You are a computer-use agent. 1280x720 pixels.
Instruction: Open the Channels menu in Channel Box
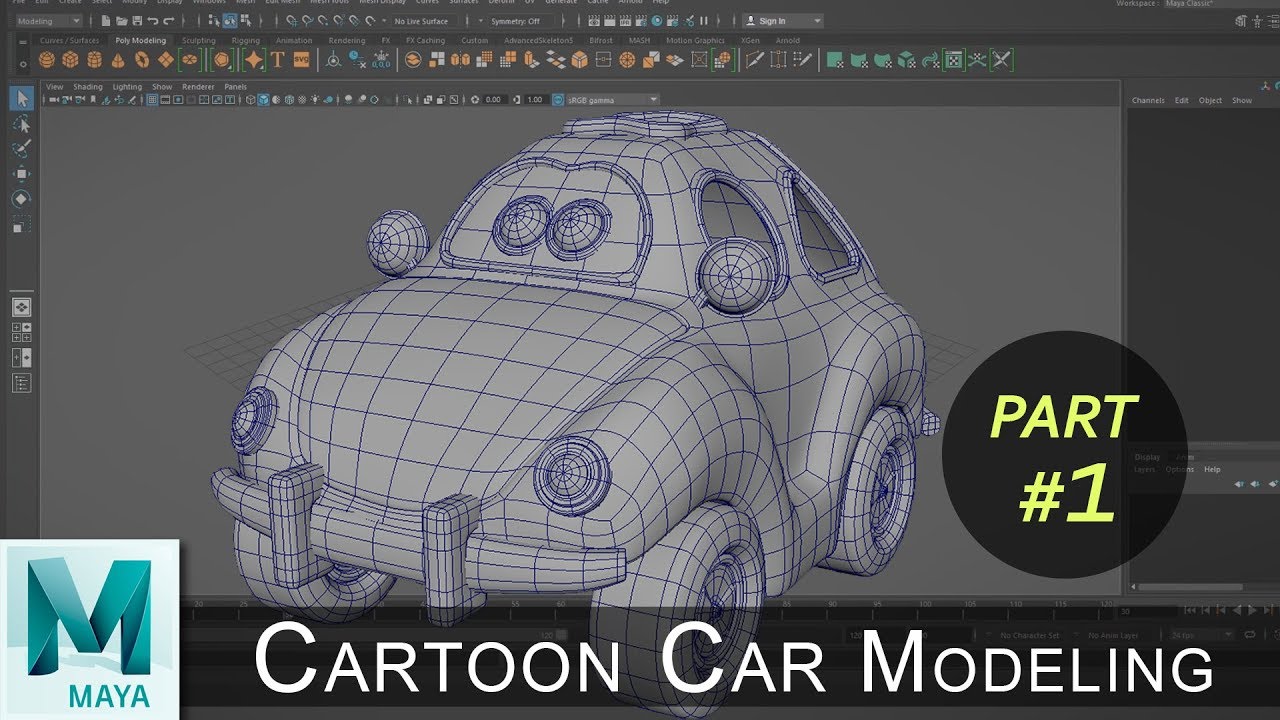(1148, 100)
